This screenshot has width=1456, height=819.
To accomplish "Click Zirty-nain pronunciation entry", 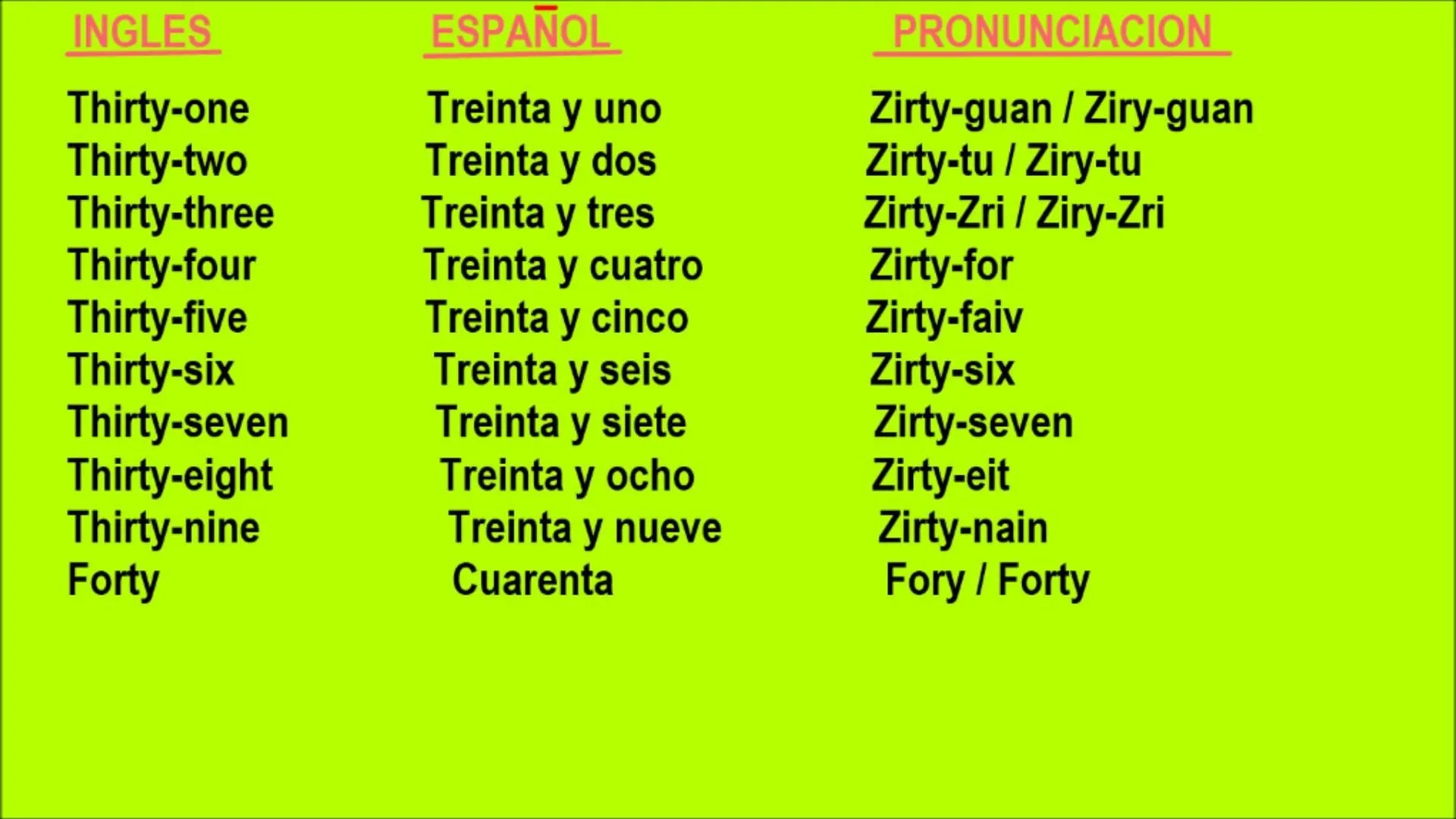I will click(x=965, y=527).
